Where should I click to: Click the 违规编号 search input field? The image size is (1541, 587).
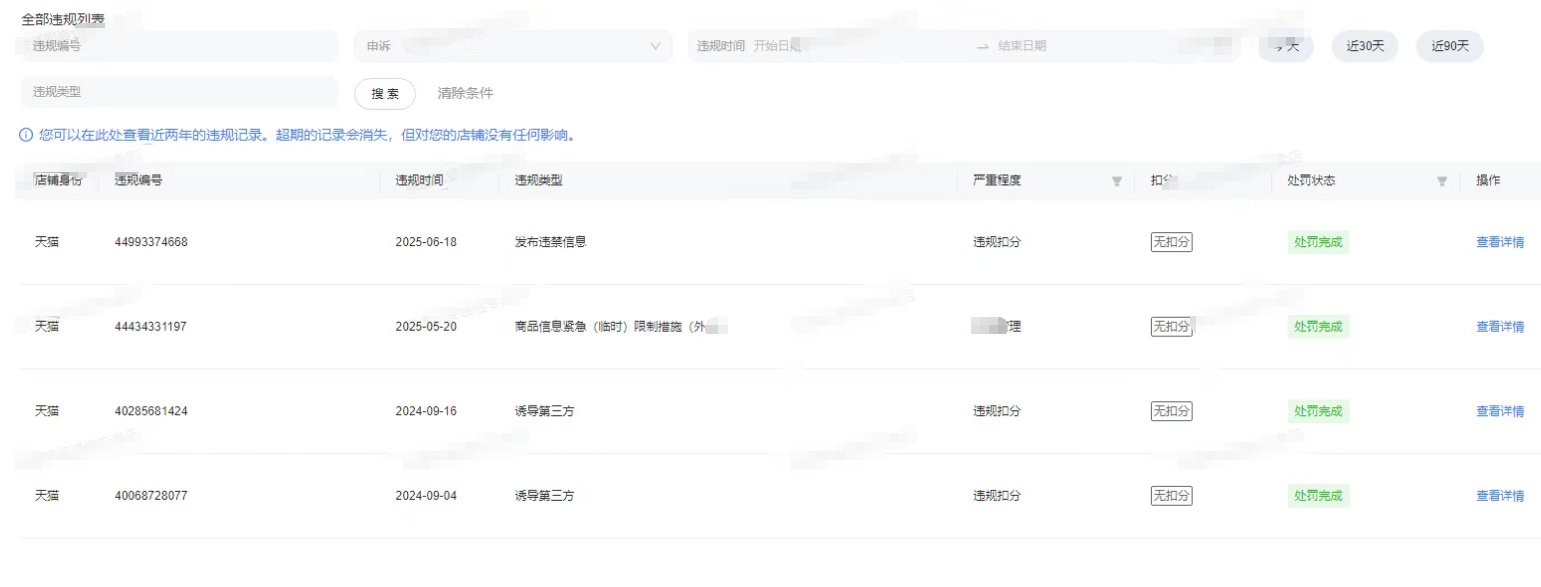click(180, 46)
